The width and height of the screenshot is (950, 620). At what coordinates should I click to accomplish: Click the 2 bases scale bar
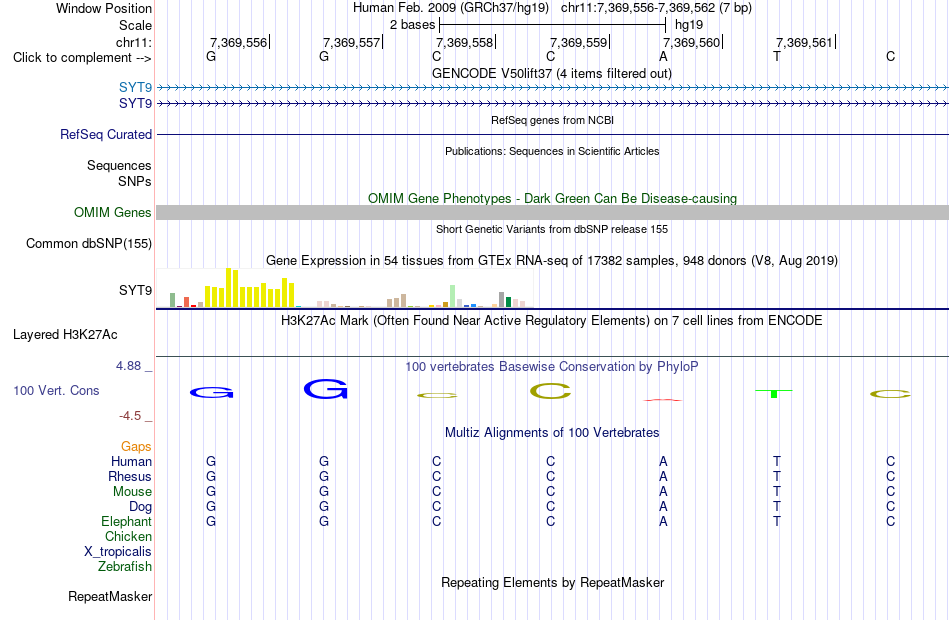pyautogui.click(x=553, y=25)
